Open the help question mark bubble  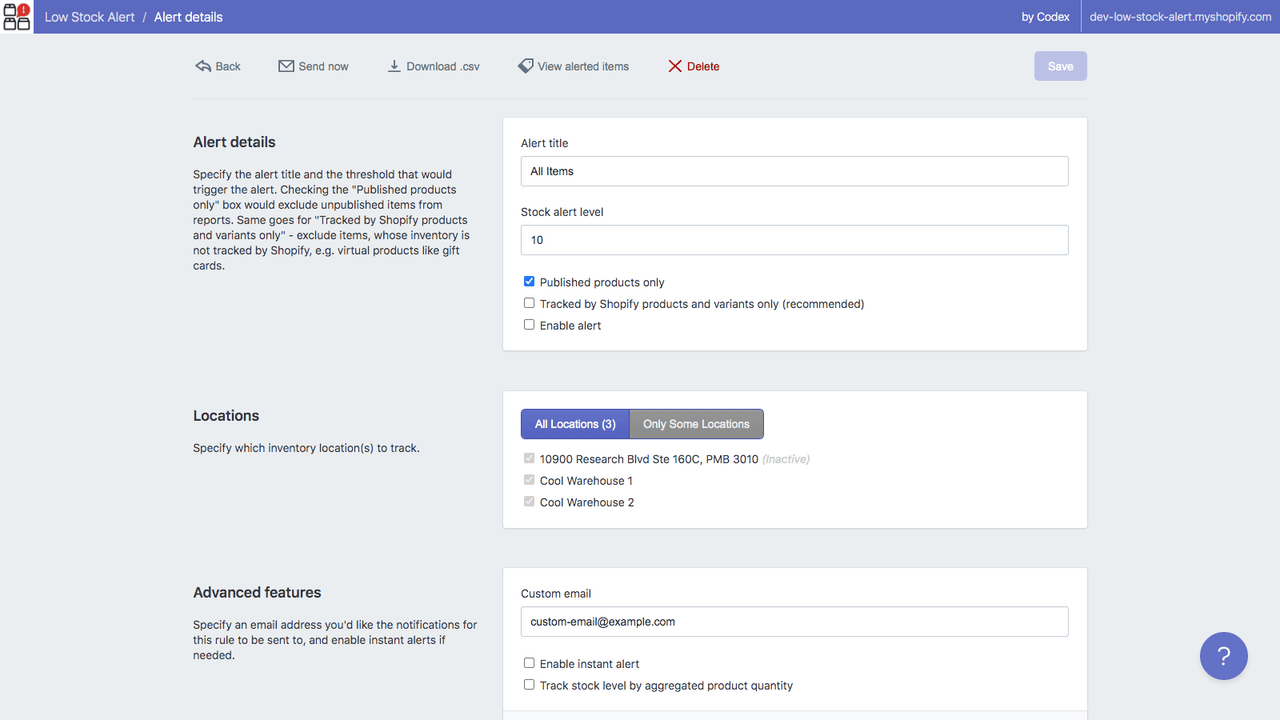point(1224,656)
